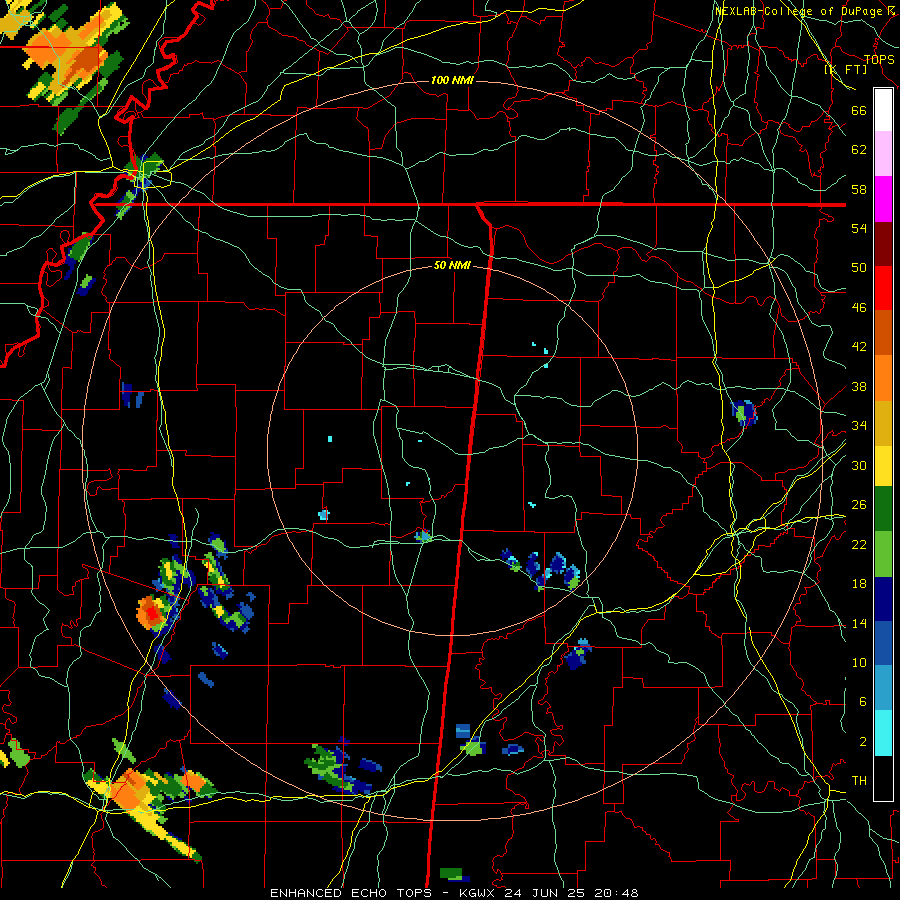Click the 'K FT' units label
The width and height of the screenshot is (900, 900).
click(846, 69)
